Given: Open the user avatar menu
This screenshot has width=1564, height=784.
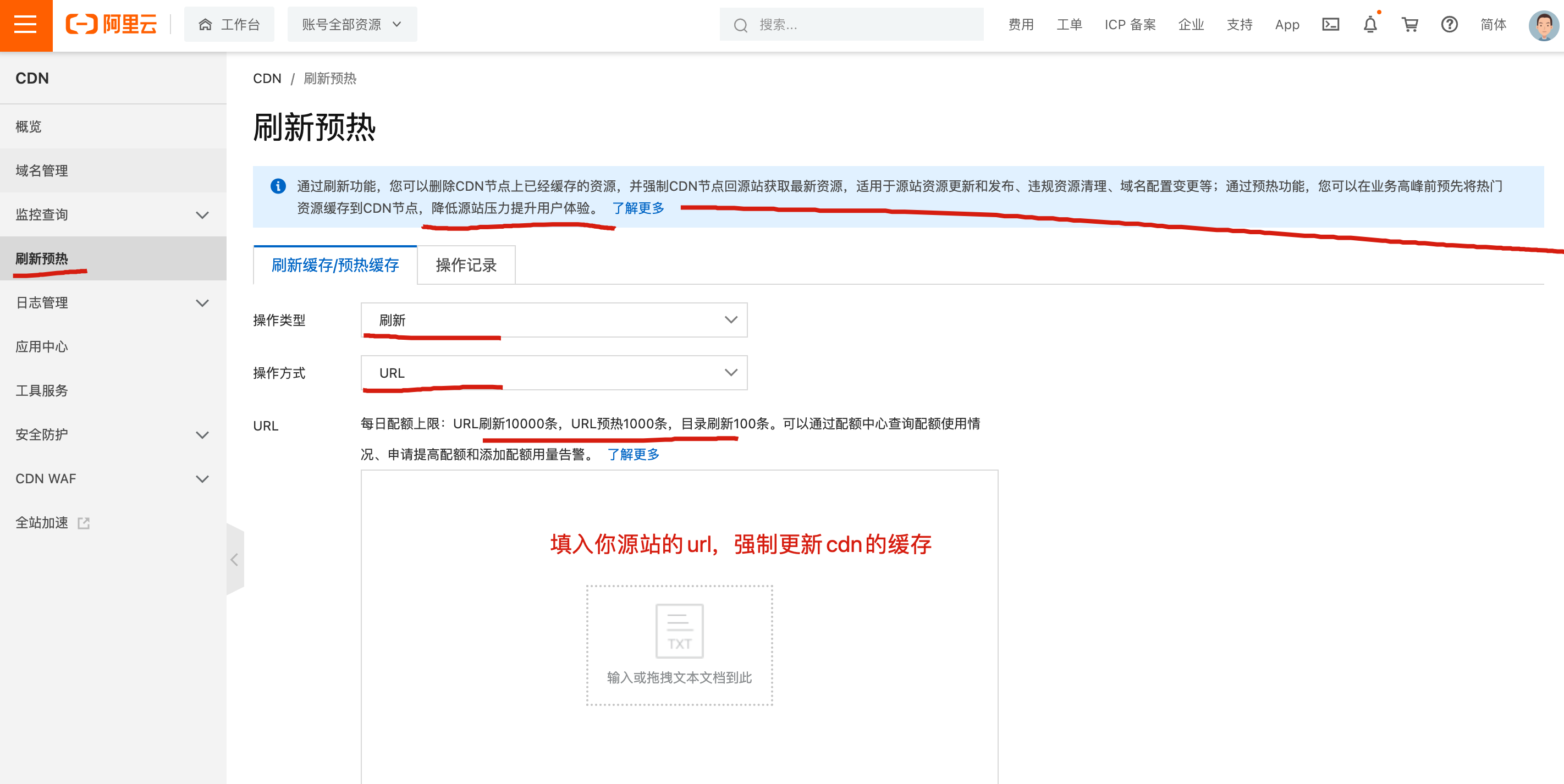Looking at the screenshot, I should (x=1543, y=25).
